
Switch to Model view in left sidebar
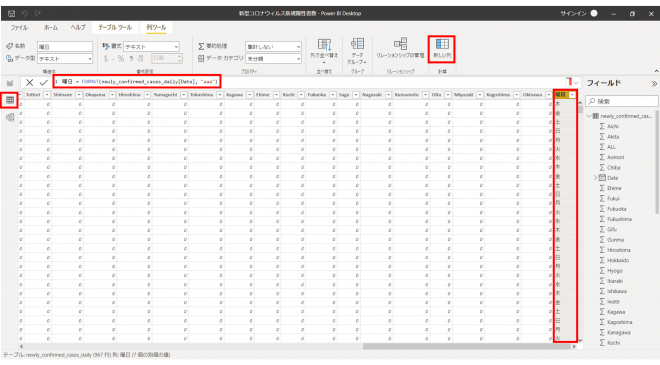(10, 117)
